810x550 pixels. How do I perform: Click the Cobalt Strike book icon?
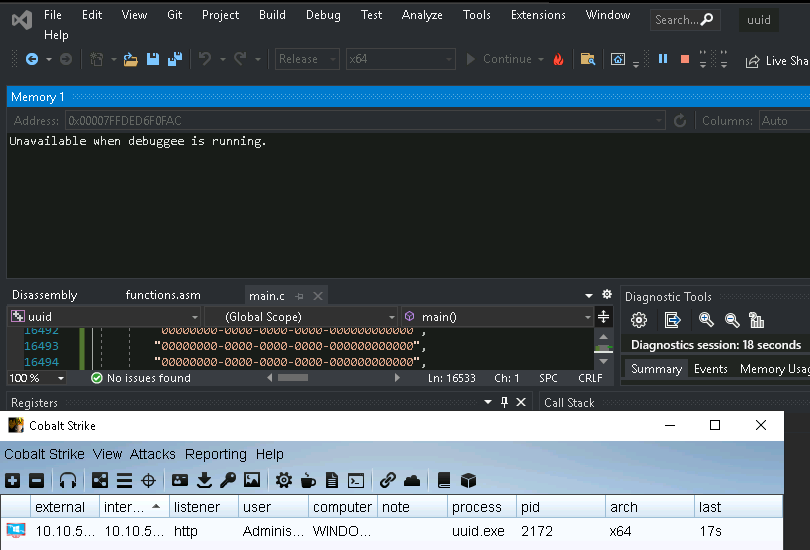click(444, 481)
